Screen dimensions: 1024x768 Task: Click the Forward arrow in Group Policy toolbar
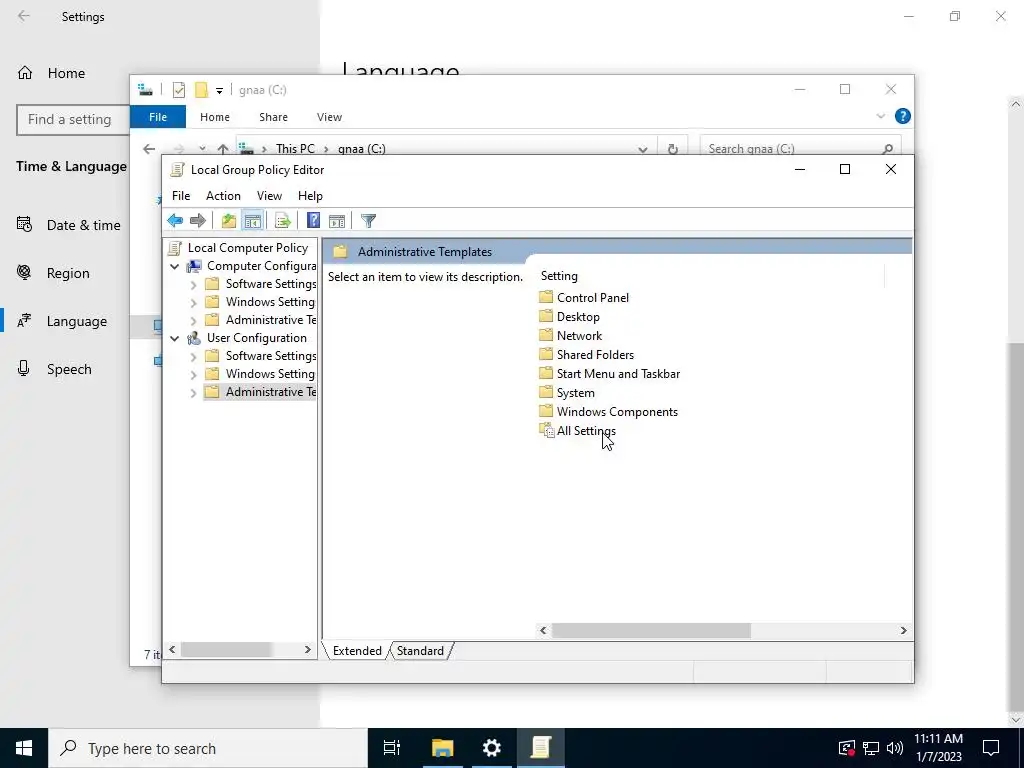point(198,221)
